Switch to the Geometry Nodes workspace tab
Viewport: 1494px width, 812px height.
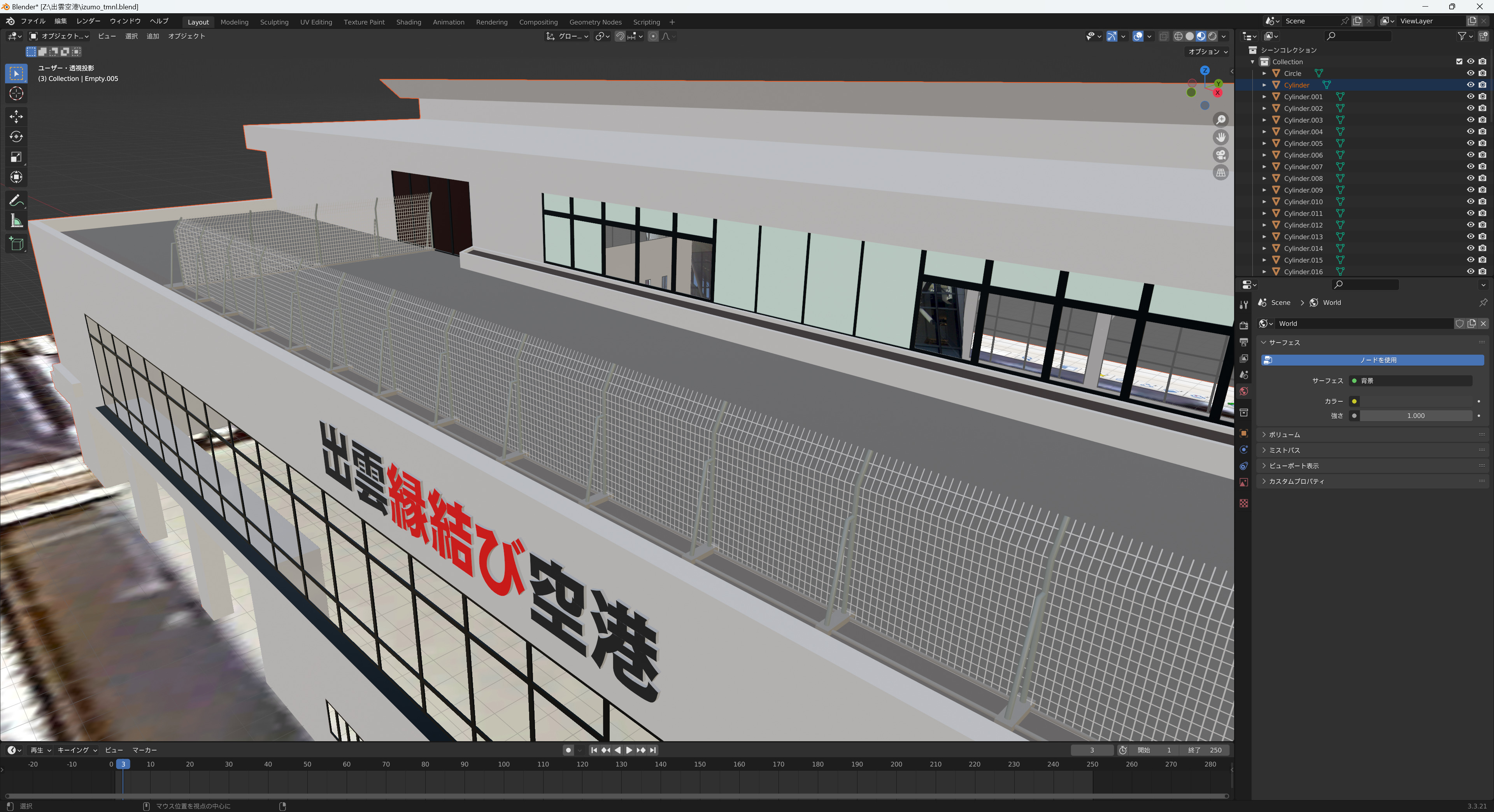click(596, 22)
